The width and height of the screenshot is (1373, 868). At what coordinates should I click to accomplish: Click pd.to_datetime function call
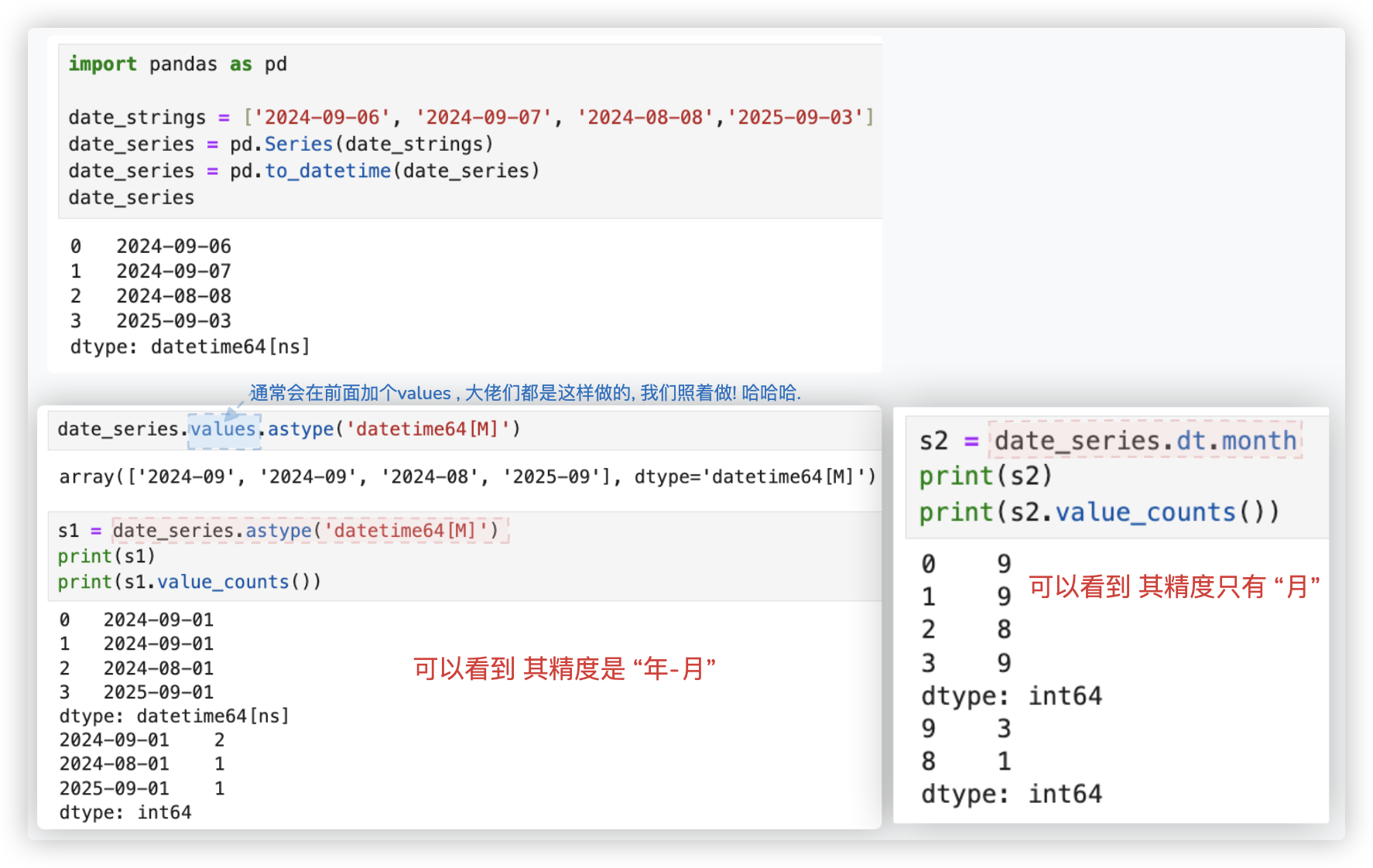click(327, 171)
